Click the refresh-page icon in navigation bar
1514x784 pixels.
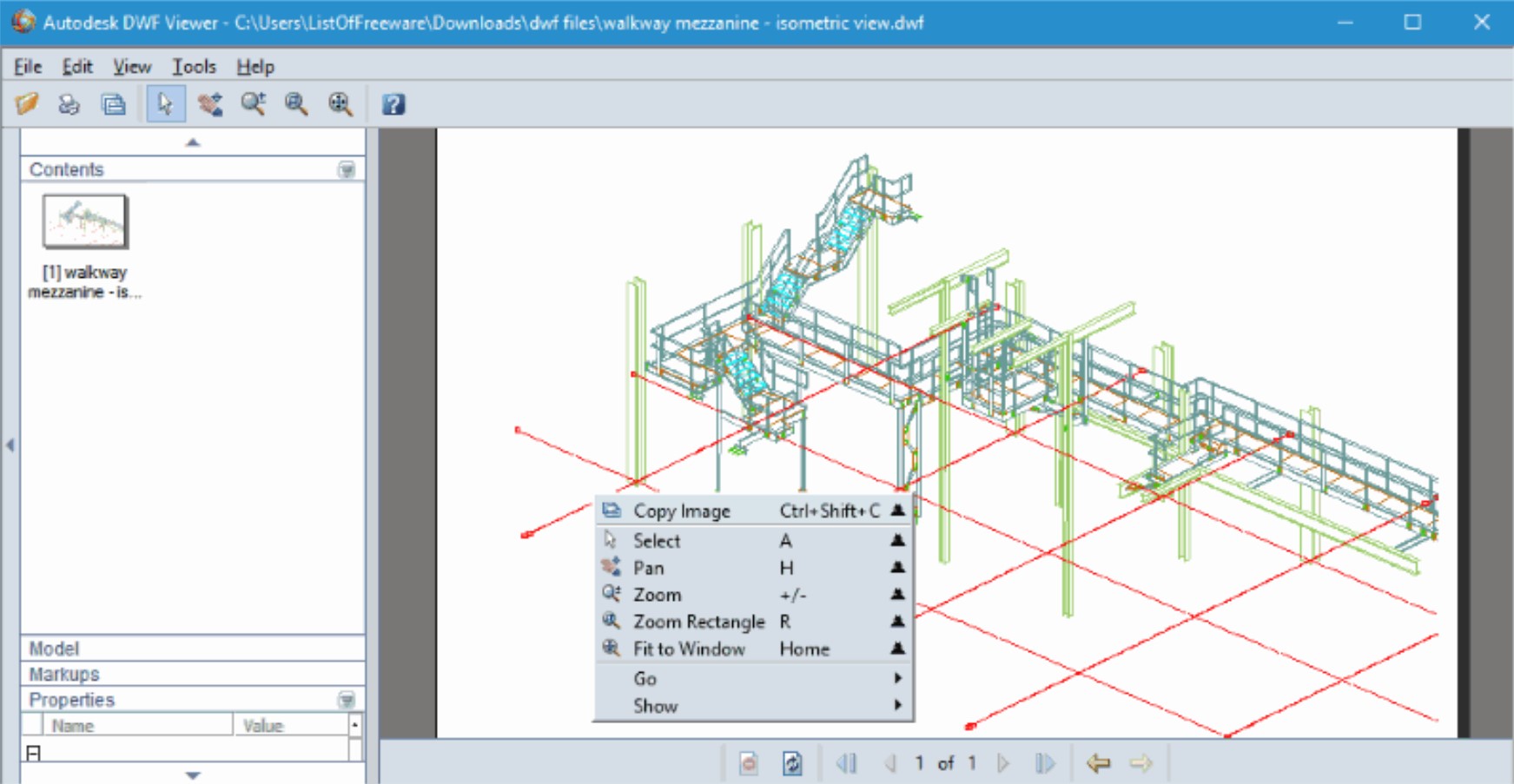(791, 763)
